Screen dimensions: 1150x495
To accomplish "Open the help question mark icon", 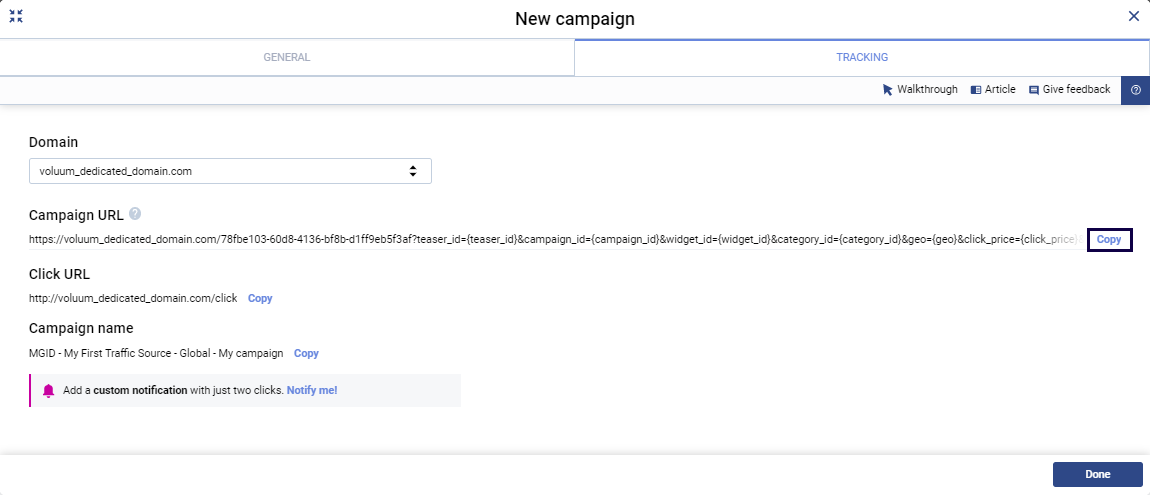I will pyautogui.click(x=1136, y=90).
